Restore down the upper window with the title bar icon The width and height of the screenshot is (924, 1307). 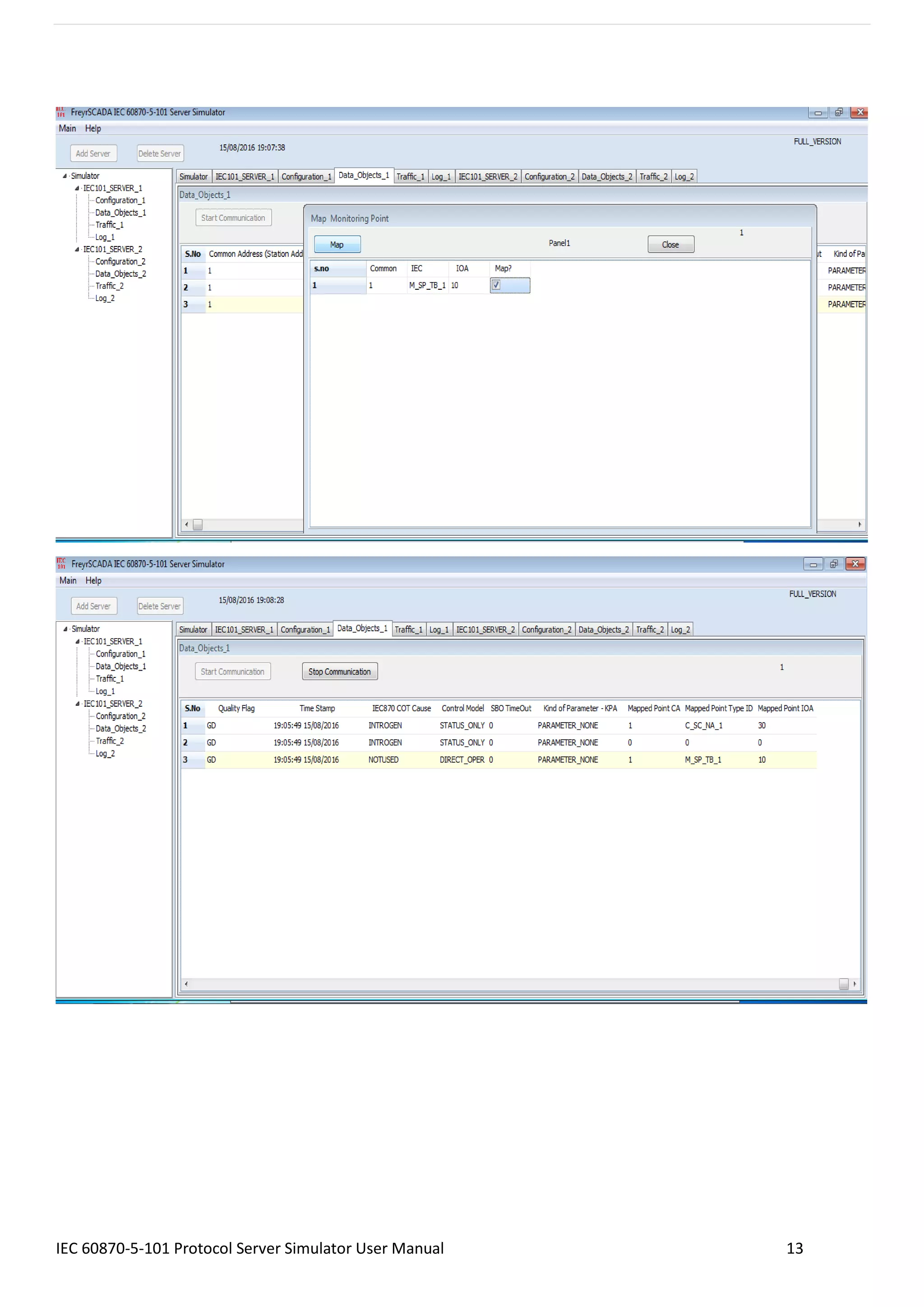click(839, 112)
